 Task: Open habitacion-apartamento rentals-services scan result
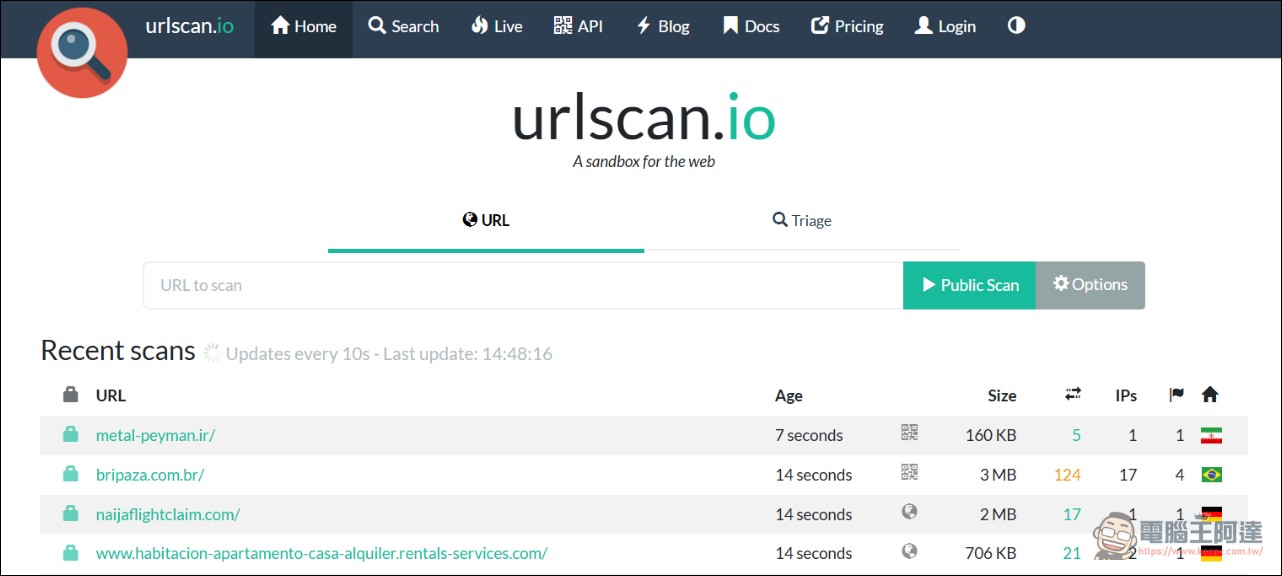point(321,553)
